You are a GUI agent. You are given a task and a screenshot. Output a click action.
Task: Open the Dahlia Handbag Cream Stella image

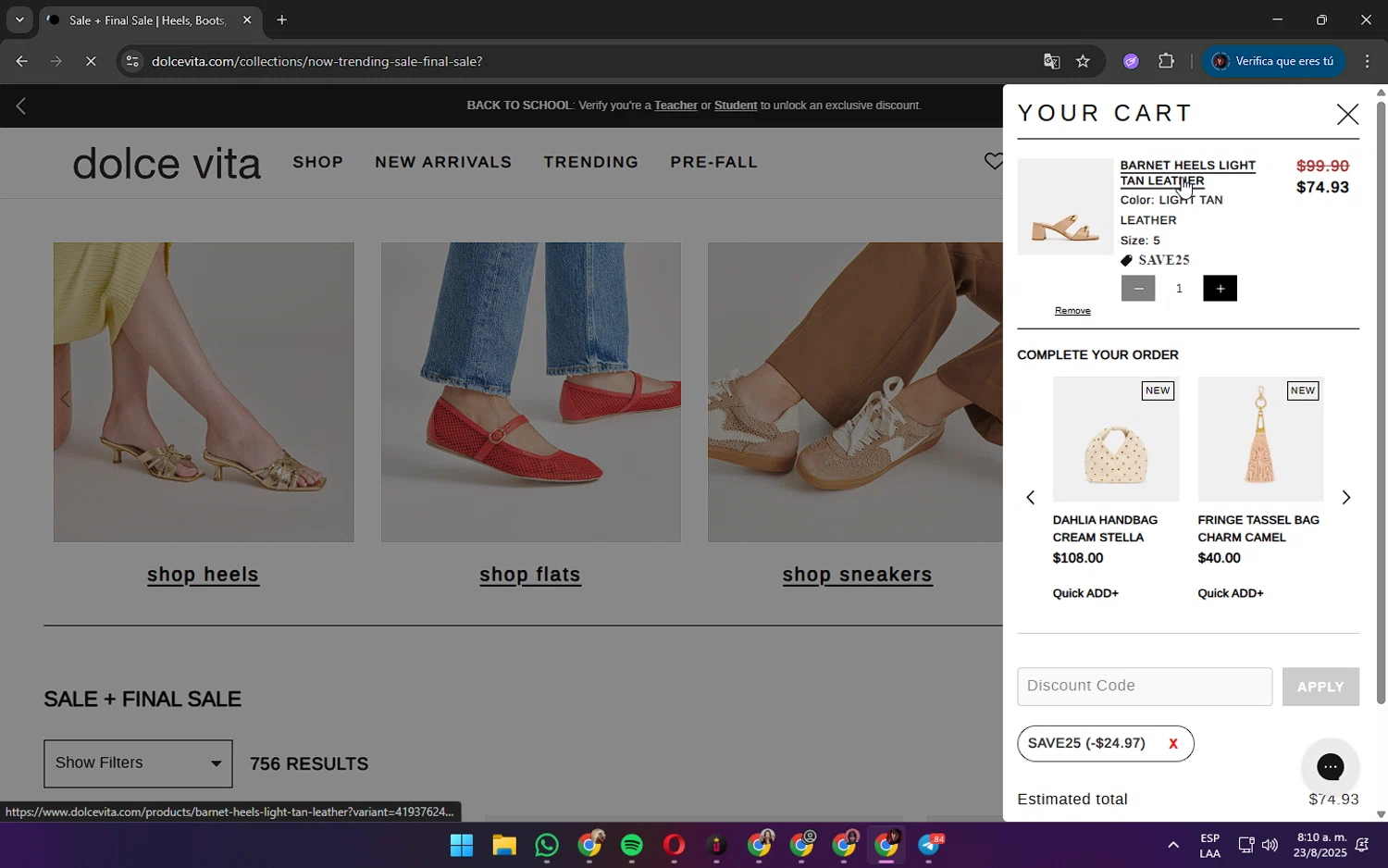1116,439
